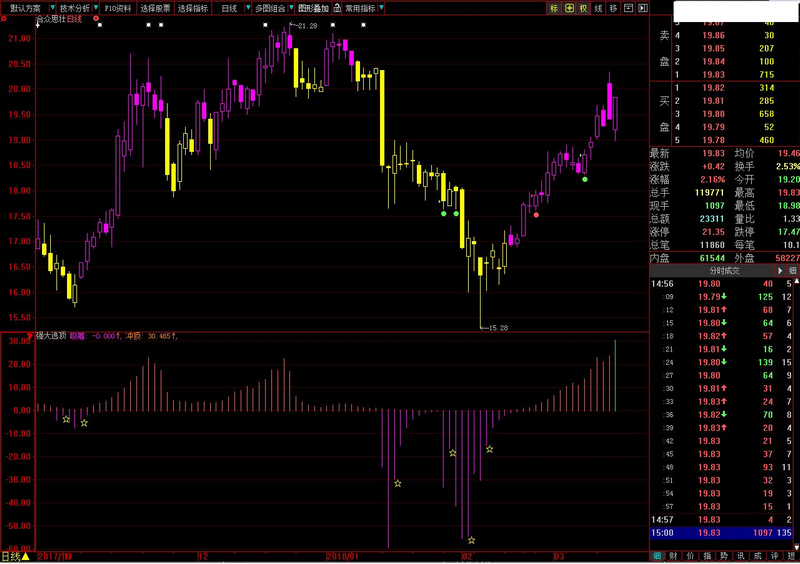
Task: Click the 强大逃顶 indicator title
Action: (x=51, y=336)
